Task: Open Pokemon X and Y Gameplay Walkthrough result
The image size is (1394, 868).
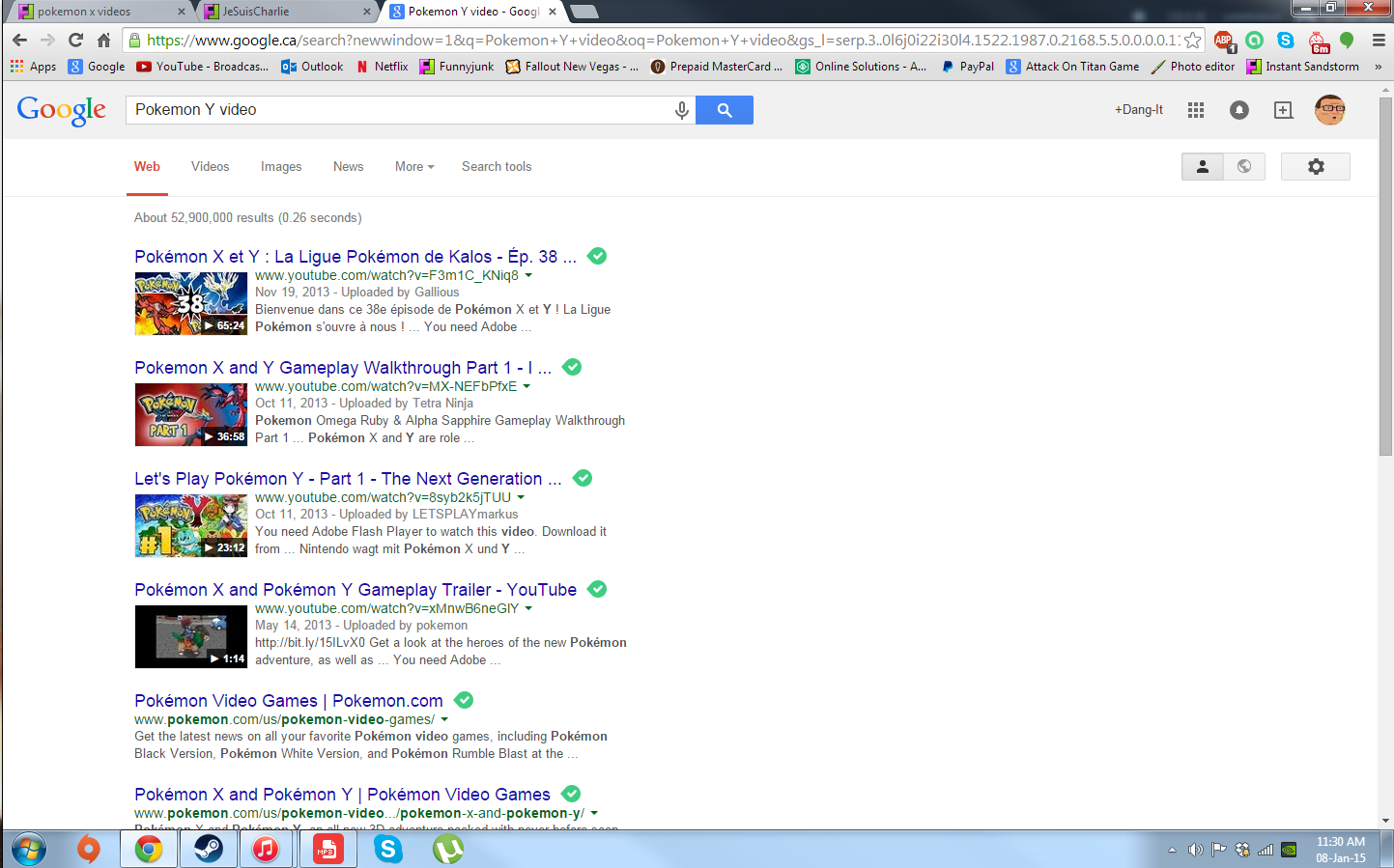Action: (x=343, y=367)
